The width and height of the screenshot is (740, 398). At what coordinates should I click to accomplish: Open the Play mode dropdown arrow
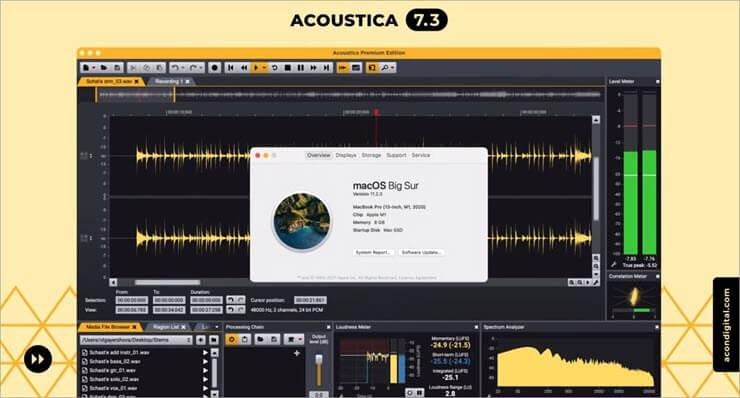pyautogui.click(x=264, y=68)
